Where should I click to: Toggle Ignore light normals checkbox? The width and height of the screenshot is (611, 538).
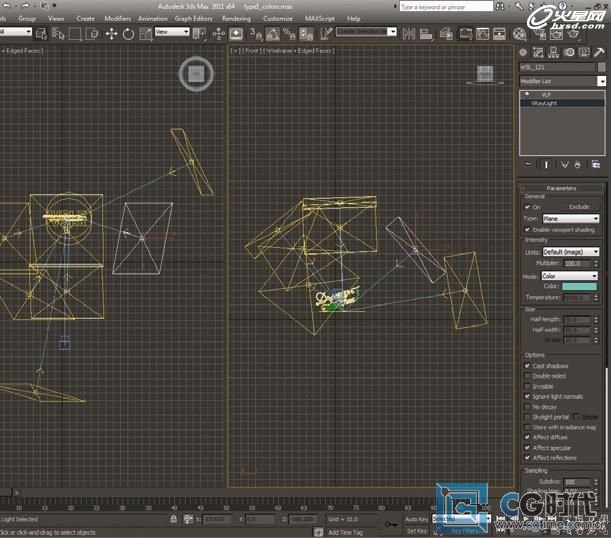click(x=527, y=396)
